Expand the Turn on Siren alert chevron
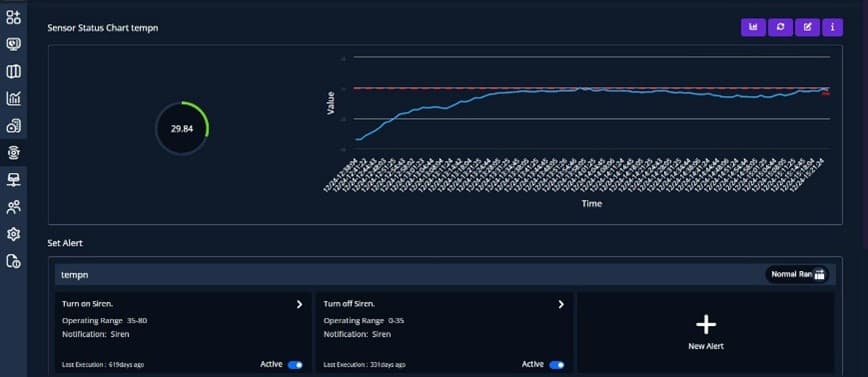The image size is (868, 377). coord(299,304)
